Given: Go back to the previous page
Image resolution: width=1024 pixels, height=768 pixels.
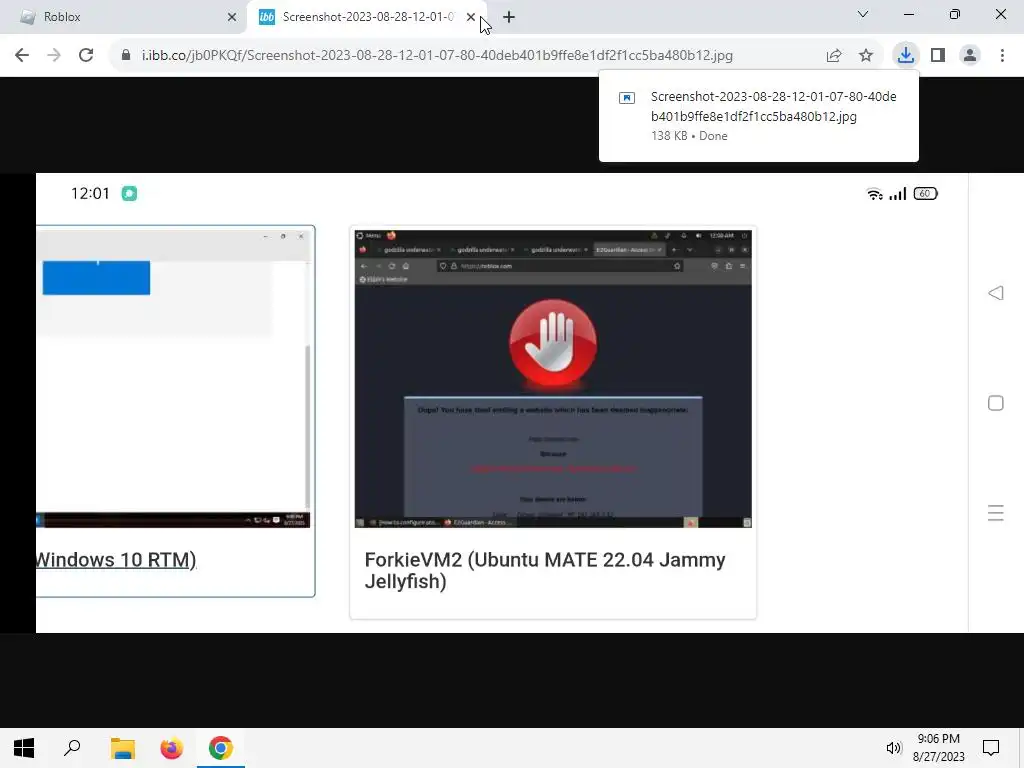Looking at the screenshot, I should pos(22,56).
